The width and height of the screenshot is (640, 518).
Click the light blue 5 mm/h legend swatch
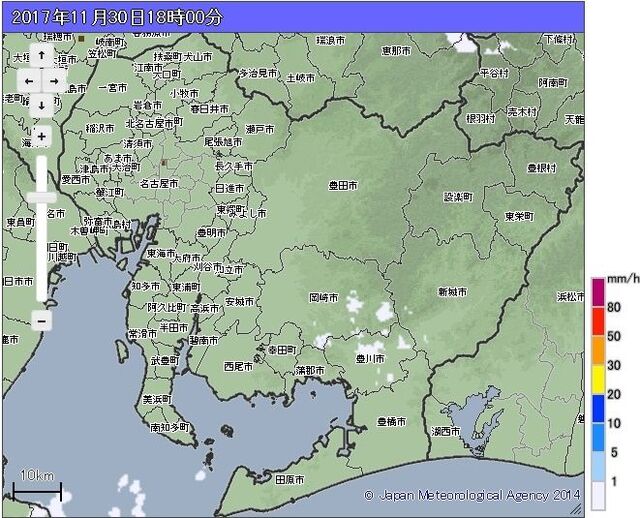[x=598, y=437]
